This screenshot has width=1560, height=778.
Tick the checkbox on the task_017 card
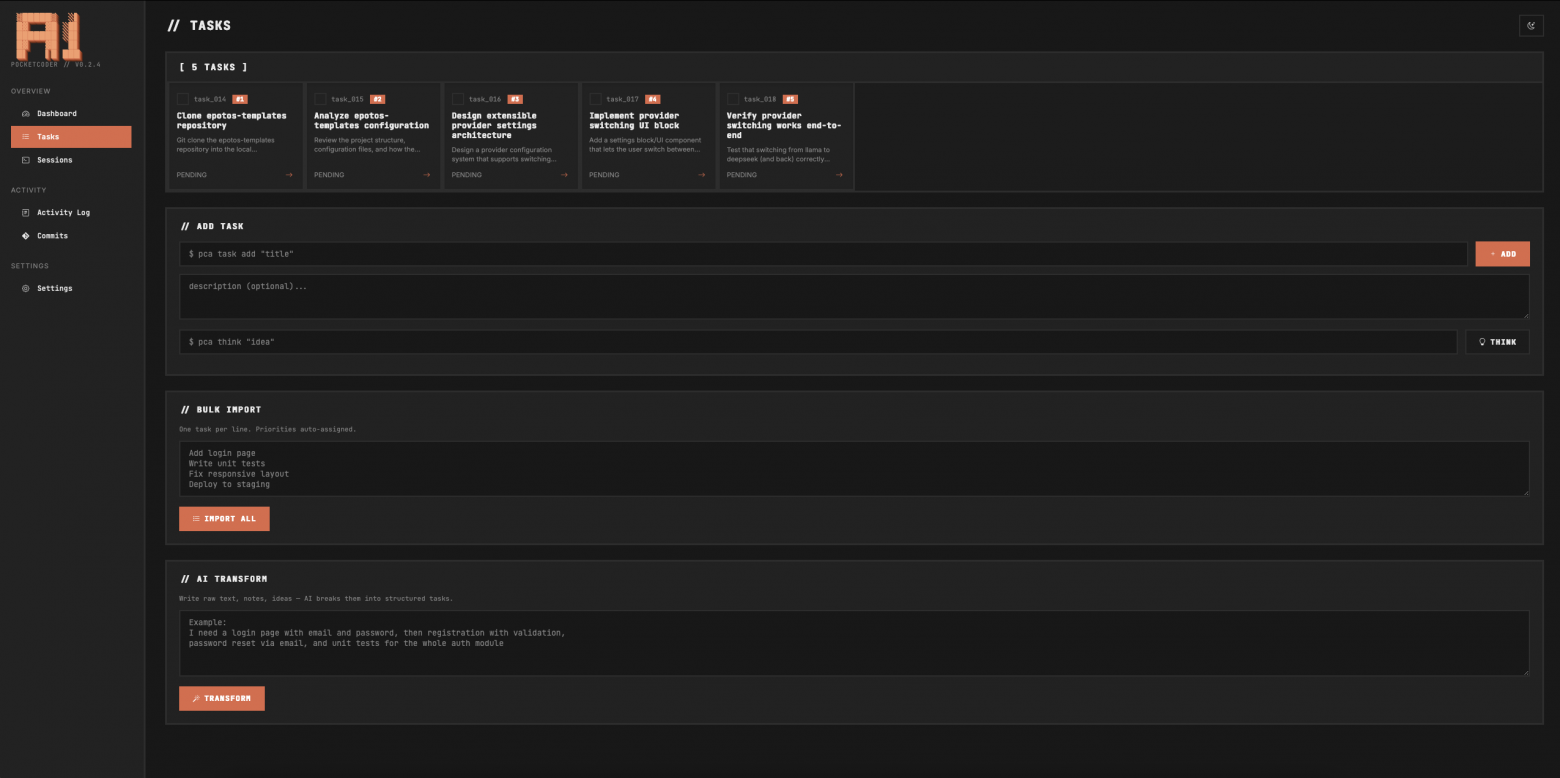coord(595,99)
